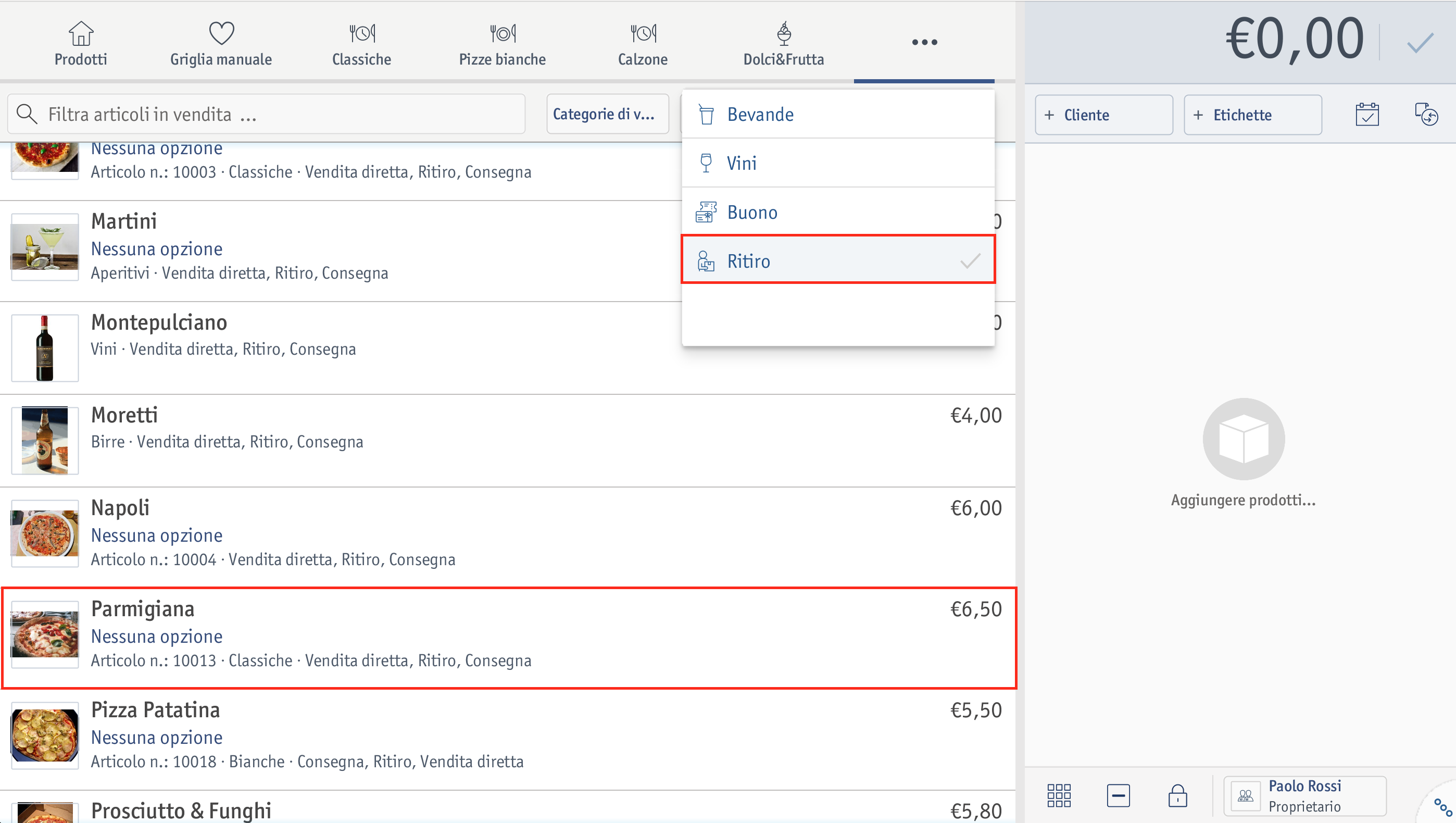Select the Ritiro menu entry
The width and height of the screenshot is (1456, 823).
point(838,260)
